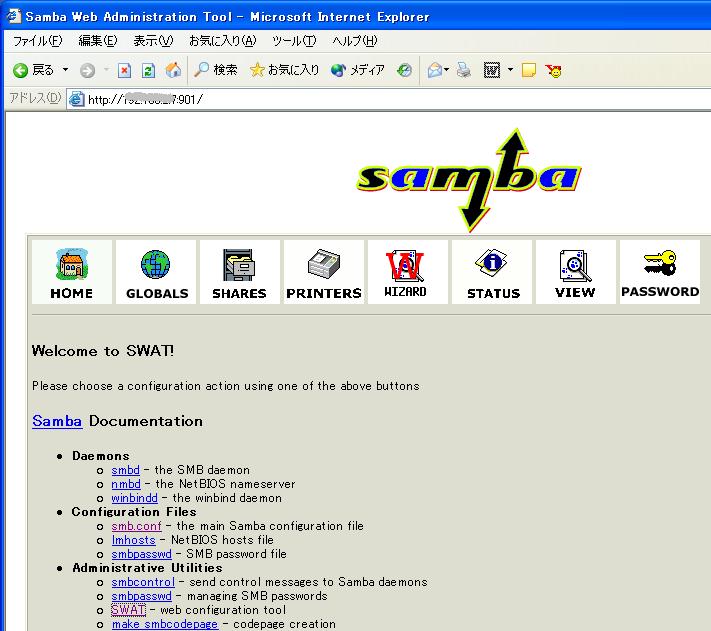Expand the Edit-with-Word button dropdown
This screenshot has height=631, width=711.
click(510, 70)
